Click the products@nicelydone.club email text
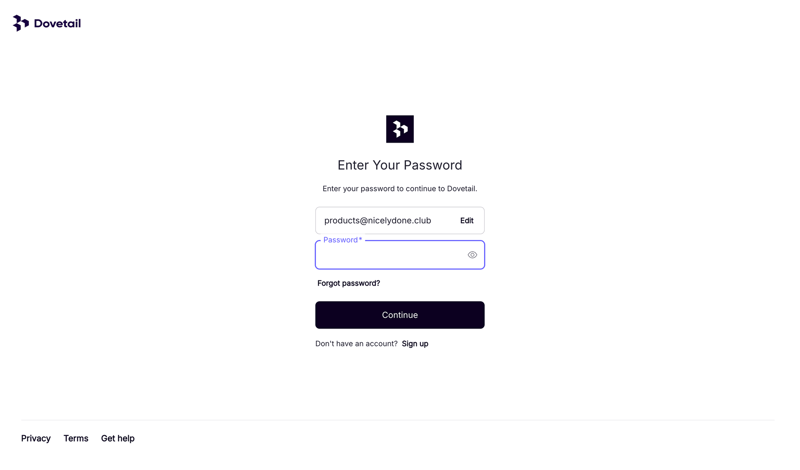Viewport: 800px width, 470px height. (x=377, y=221)
